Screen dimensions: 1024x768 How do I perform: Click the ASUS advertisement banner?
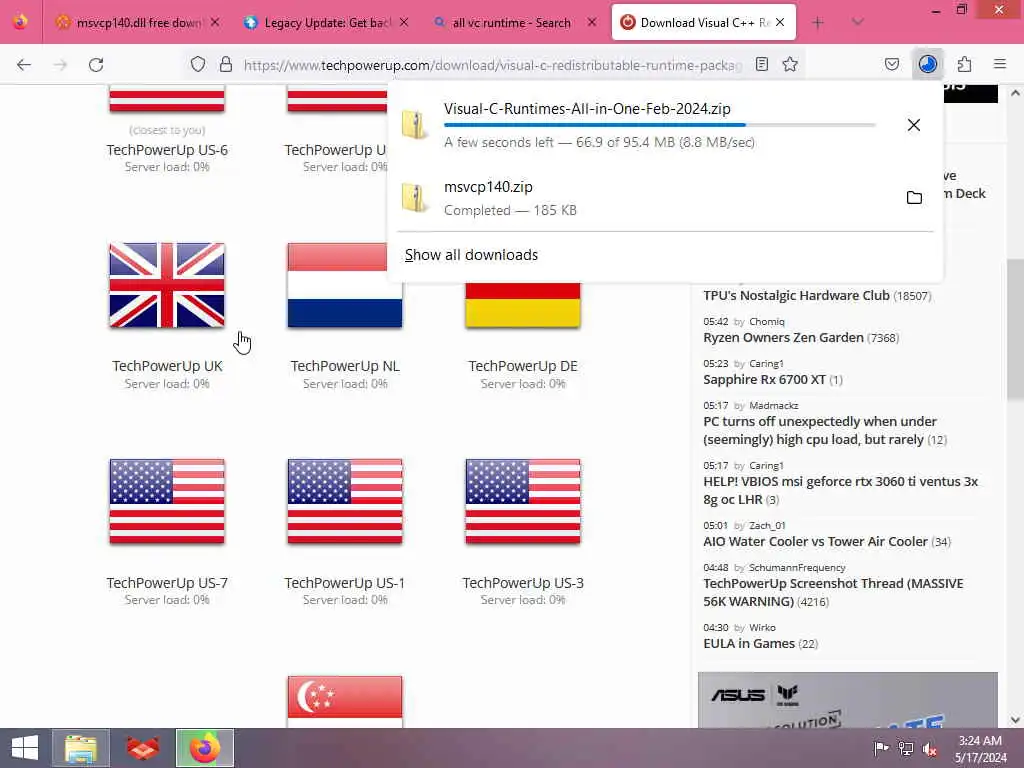click(847, 699)
